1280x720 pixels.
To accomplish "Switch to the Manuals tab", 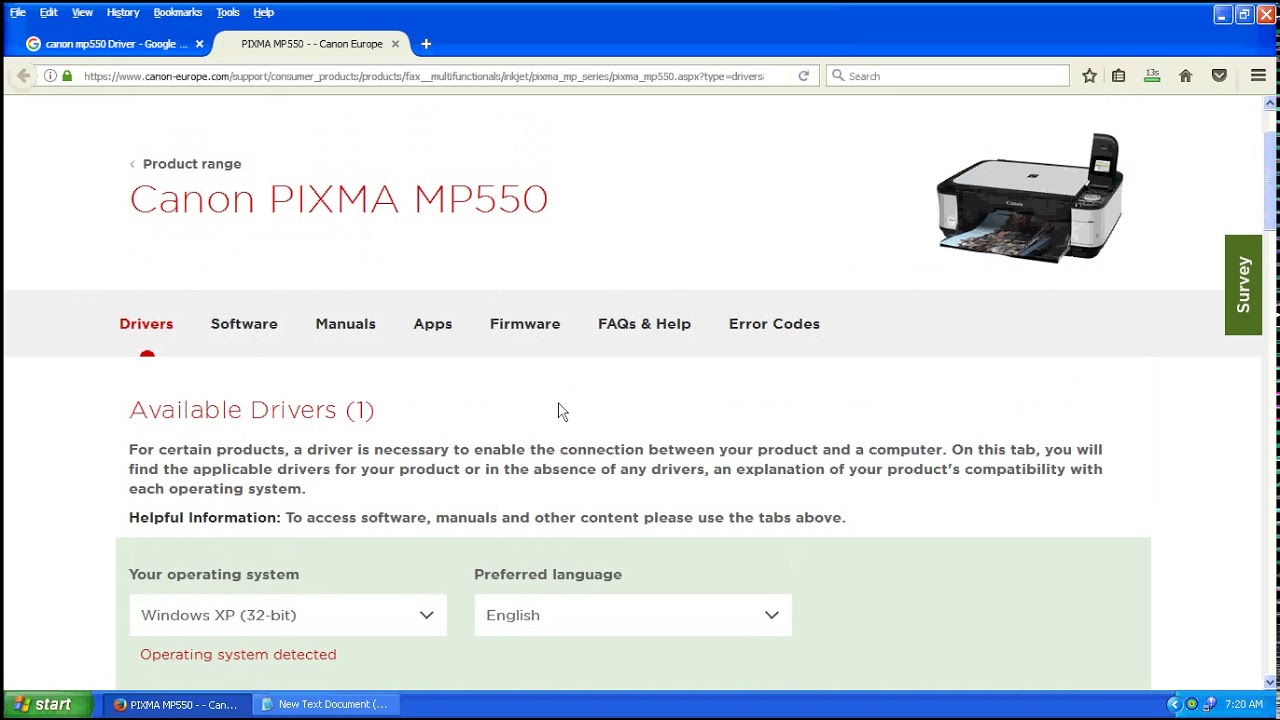I will click(x=345, y=324).
